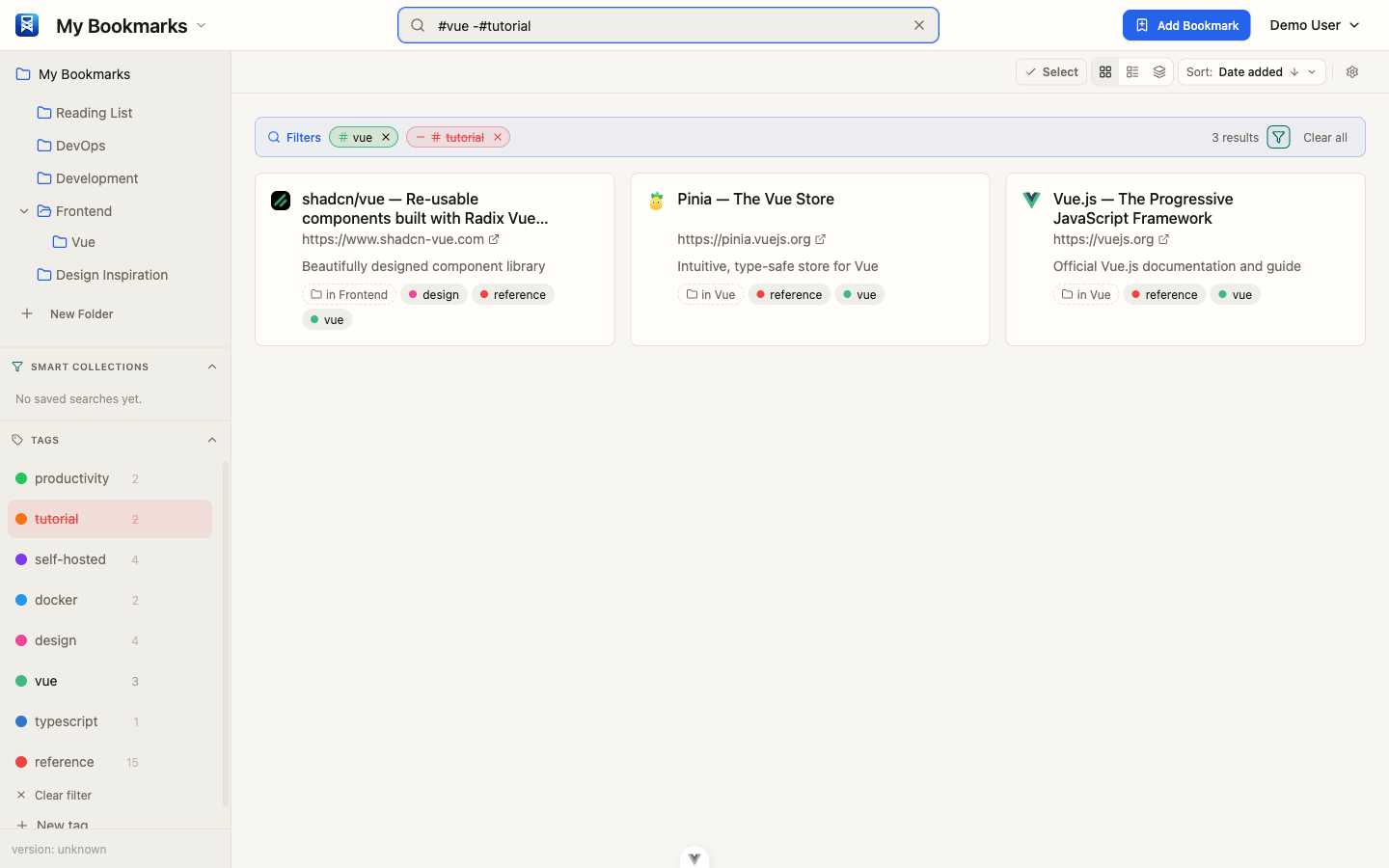Click the Pinia pineapple favicon
1389x868 pixels.
tap(656, 201)
